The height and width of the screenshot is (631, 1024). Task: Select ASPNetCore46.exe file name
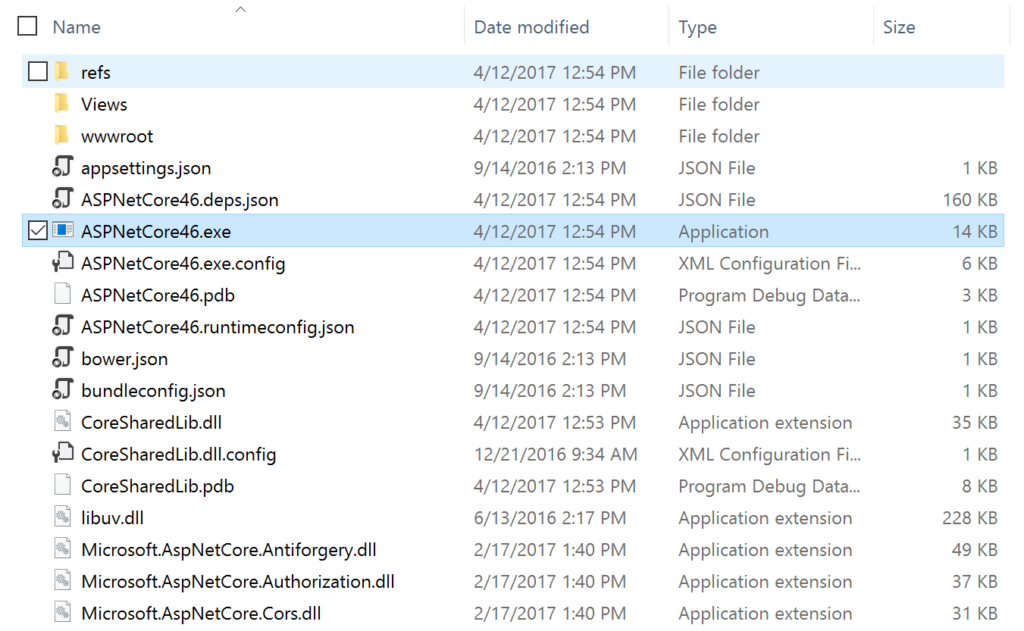tap(155, 232)
